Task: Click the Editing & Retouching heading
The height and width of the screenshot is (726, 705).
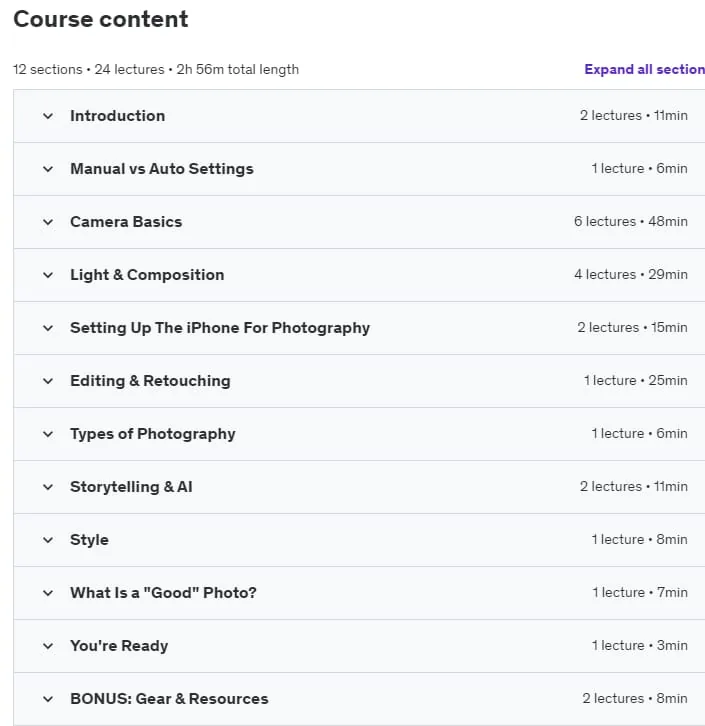Action: pyautogui.click(x=150, y=381)
